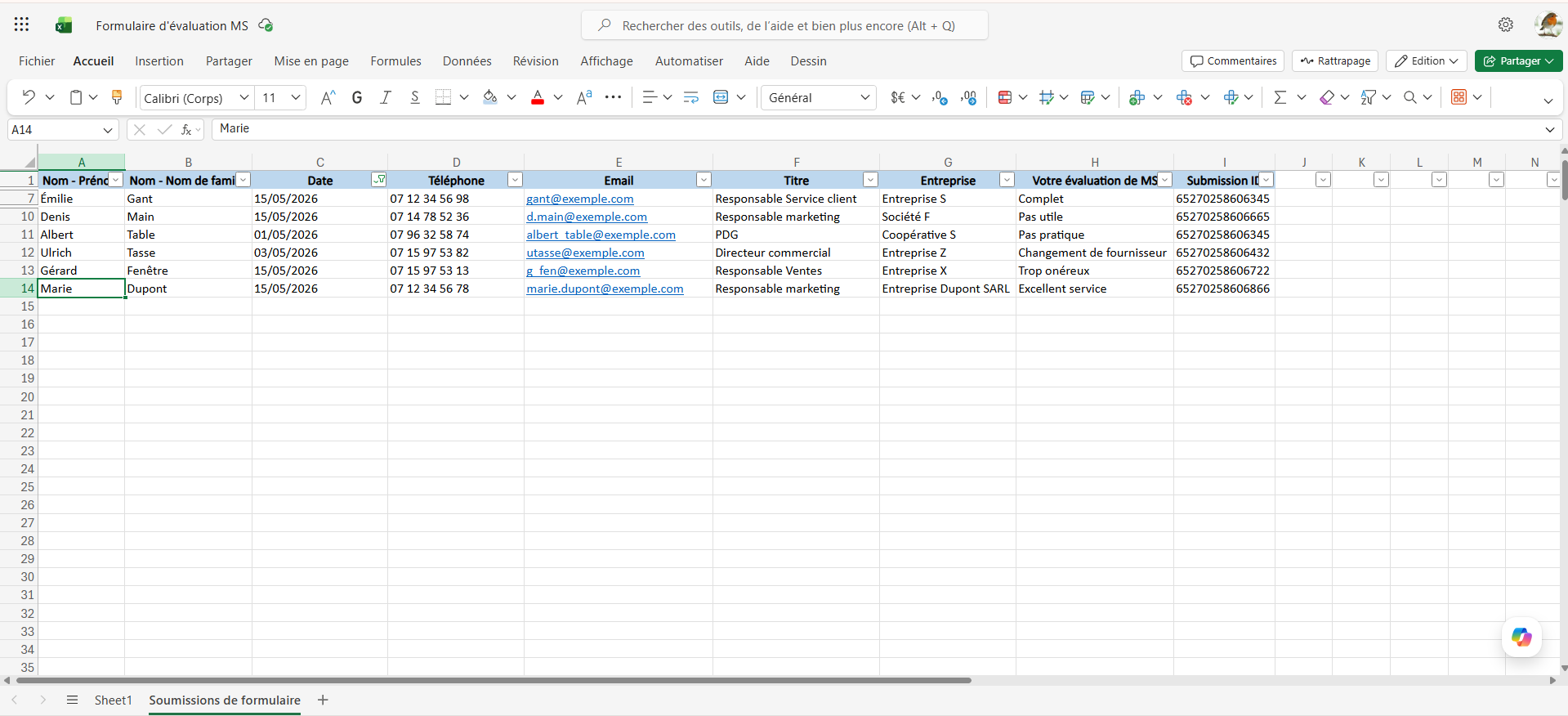Switch to the Sheet1 tab
Screen dimensions: 1568x716
[113, 700]
